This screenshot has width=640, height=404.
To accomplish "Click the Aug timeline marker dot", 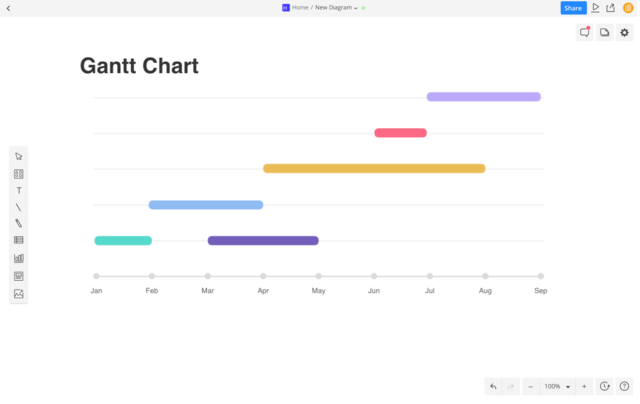I will (485, 276).
